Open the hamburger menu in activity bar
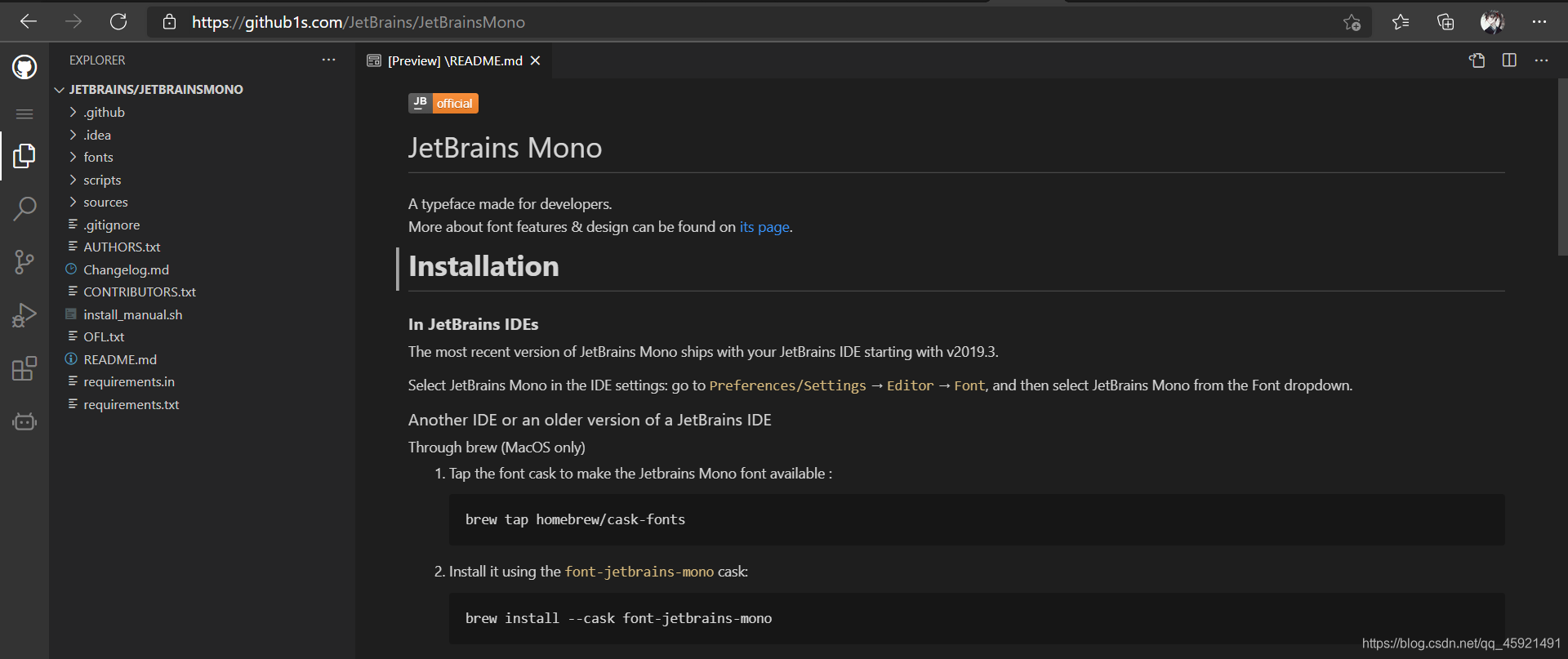 tap(24, 114)
